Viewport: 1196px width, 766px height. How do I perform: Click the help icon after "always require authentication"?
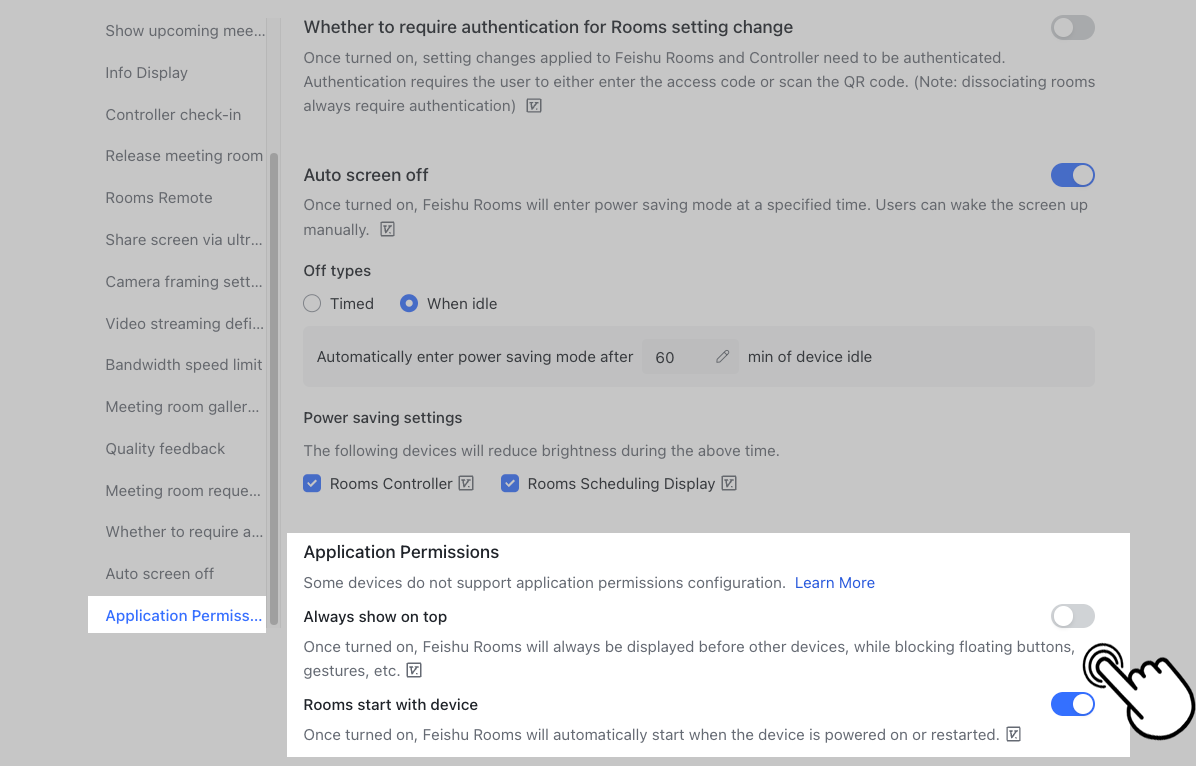click(534, 105)
